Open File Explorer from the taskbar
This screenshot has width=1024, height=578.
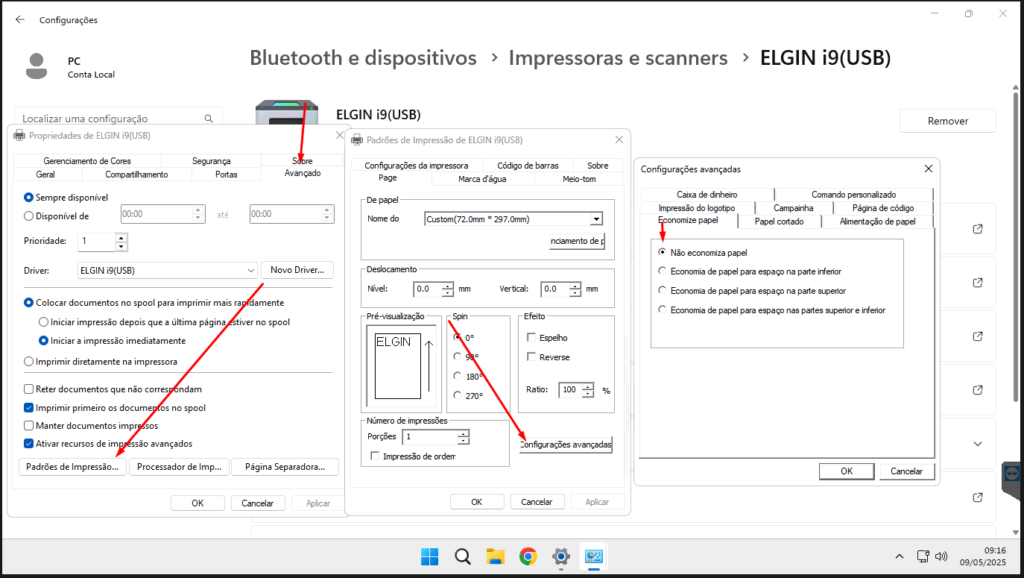point(494,556)
